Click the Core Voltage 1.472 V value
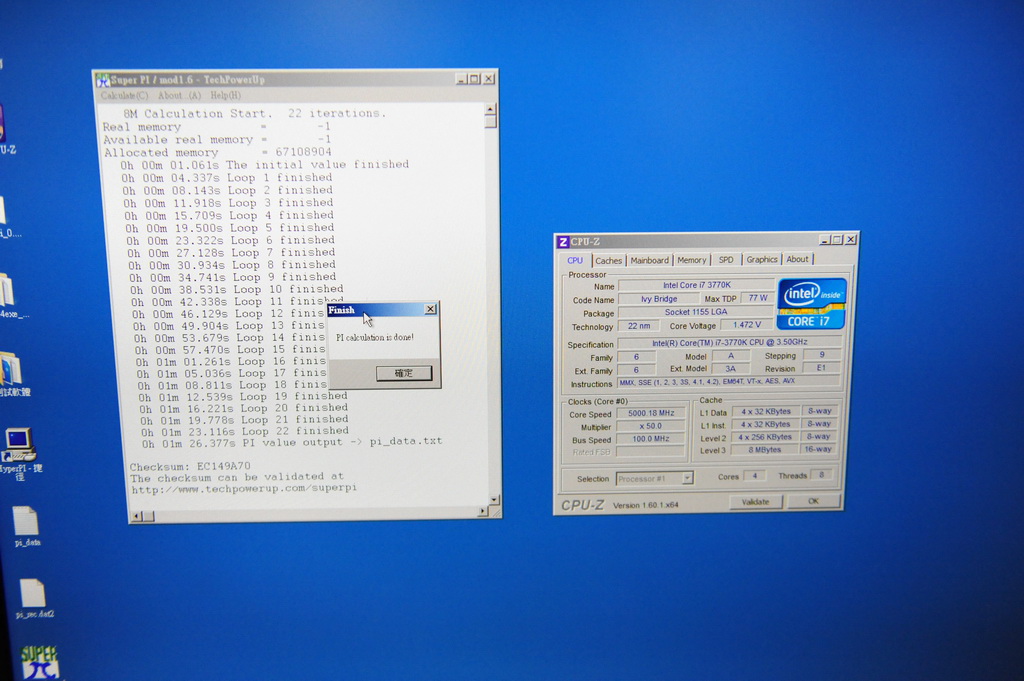The height and width of the screenshot is (681, 1024). (x=746, y=325)
